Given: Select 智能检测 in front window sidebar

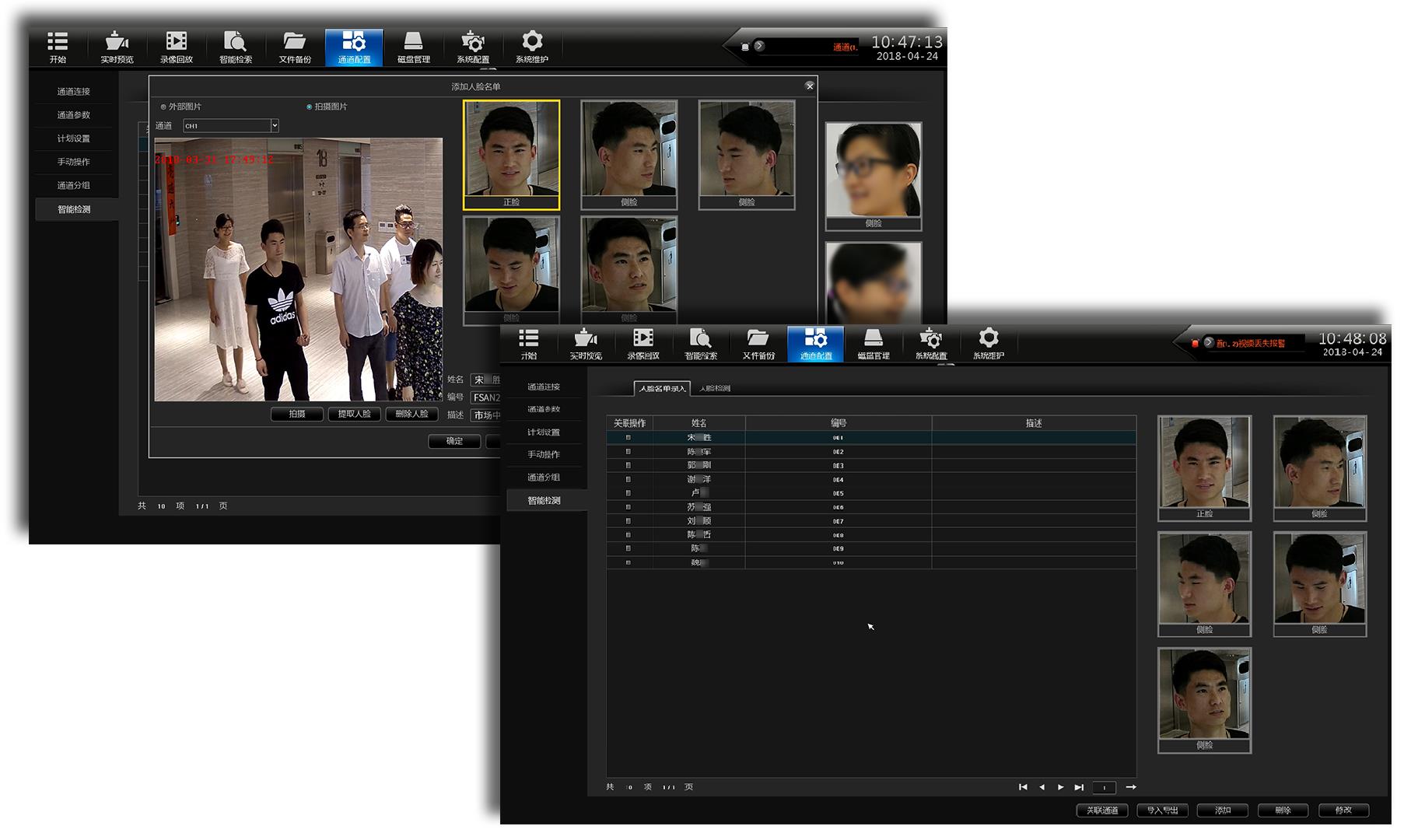Looking at the screenshot, I should [x=544, y=500].
